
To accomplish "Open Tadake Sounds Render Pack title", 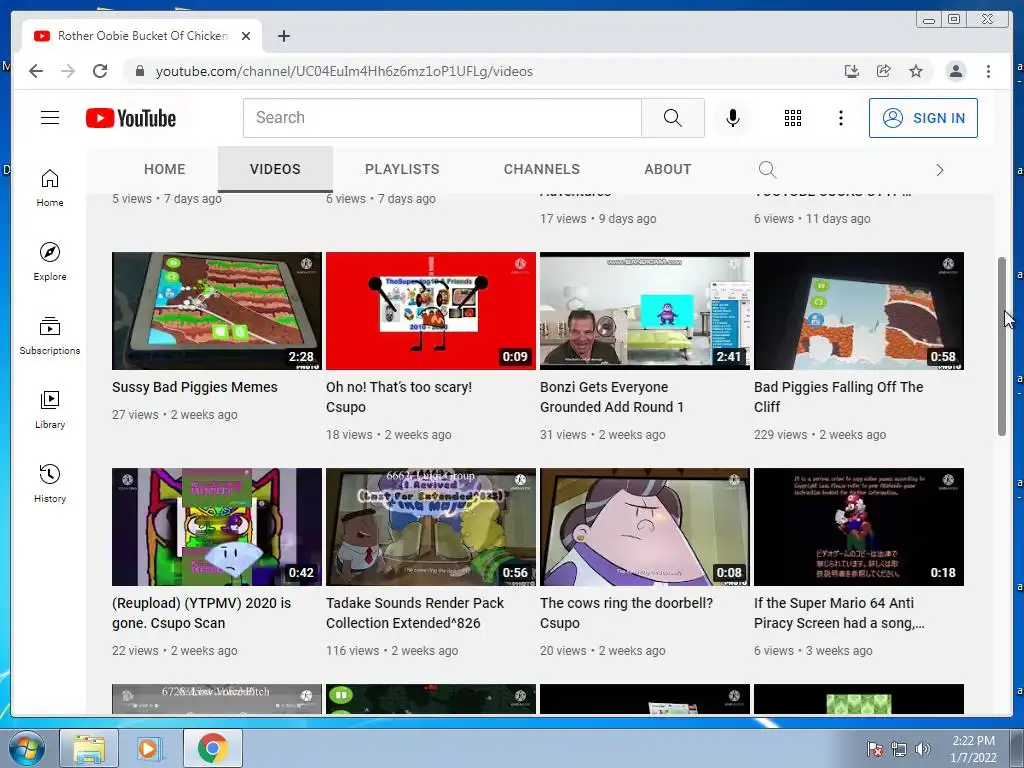I will pyautogui.click(x=415, y=613).
